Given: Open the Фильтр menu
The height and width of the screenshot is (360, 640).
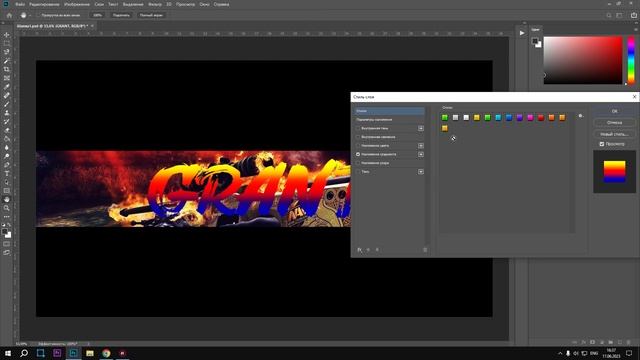Looking at the screenshot, I should click(x=155, y=4).
